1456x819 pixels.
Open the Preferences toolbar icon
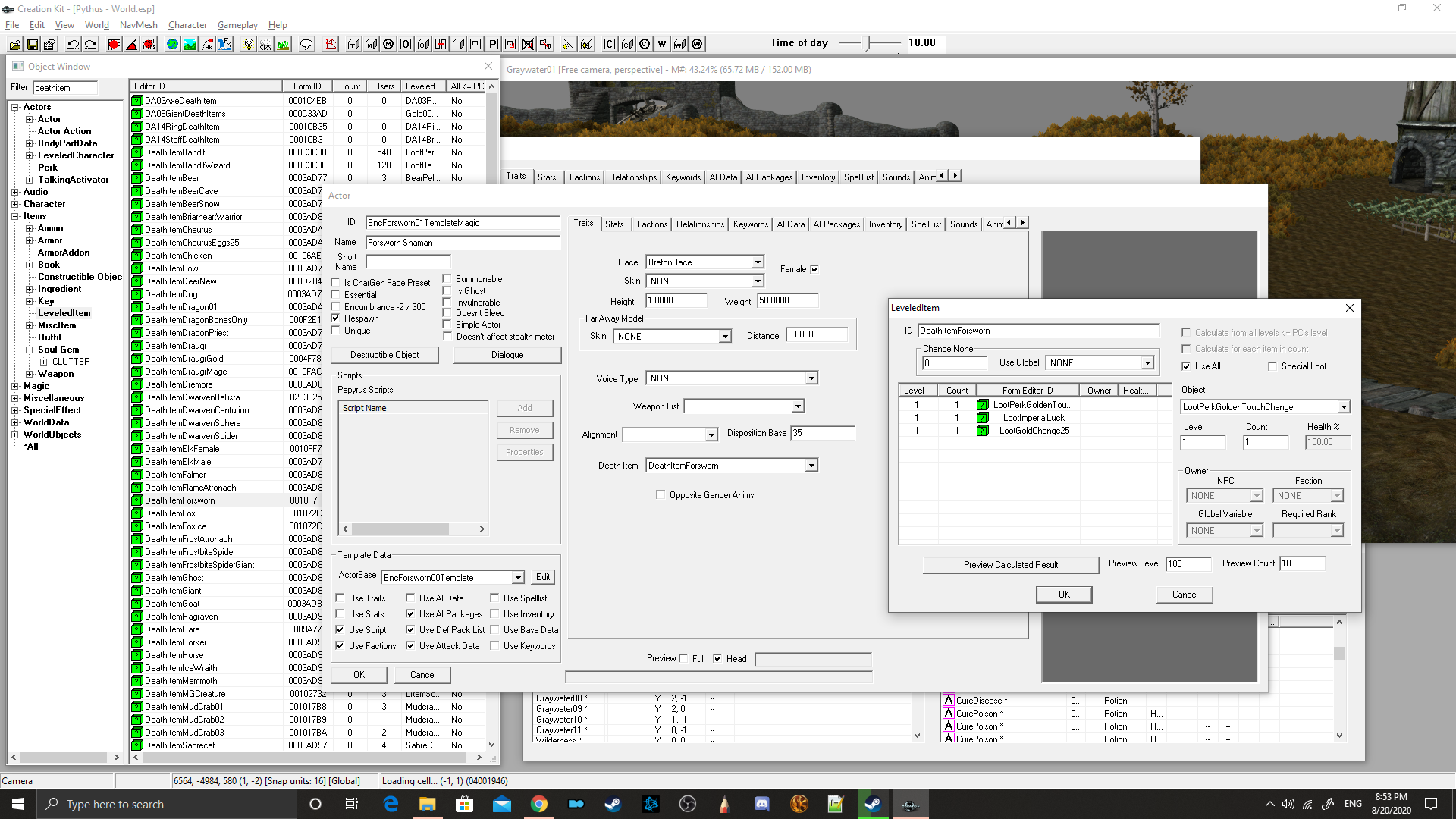click(x=50, y=44)
